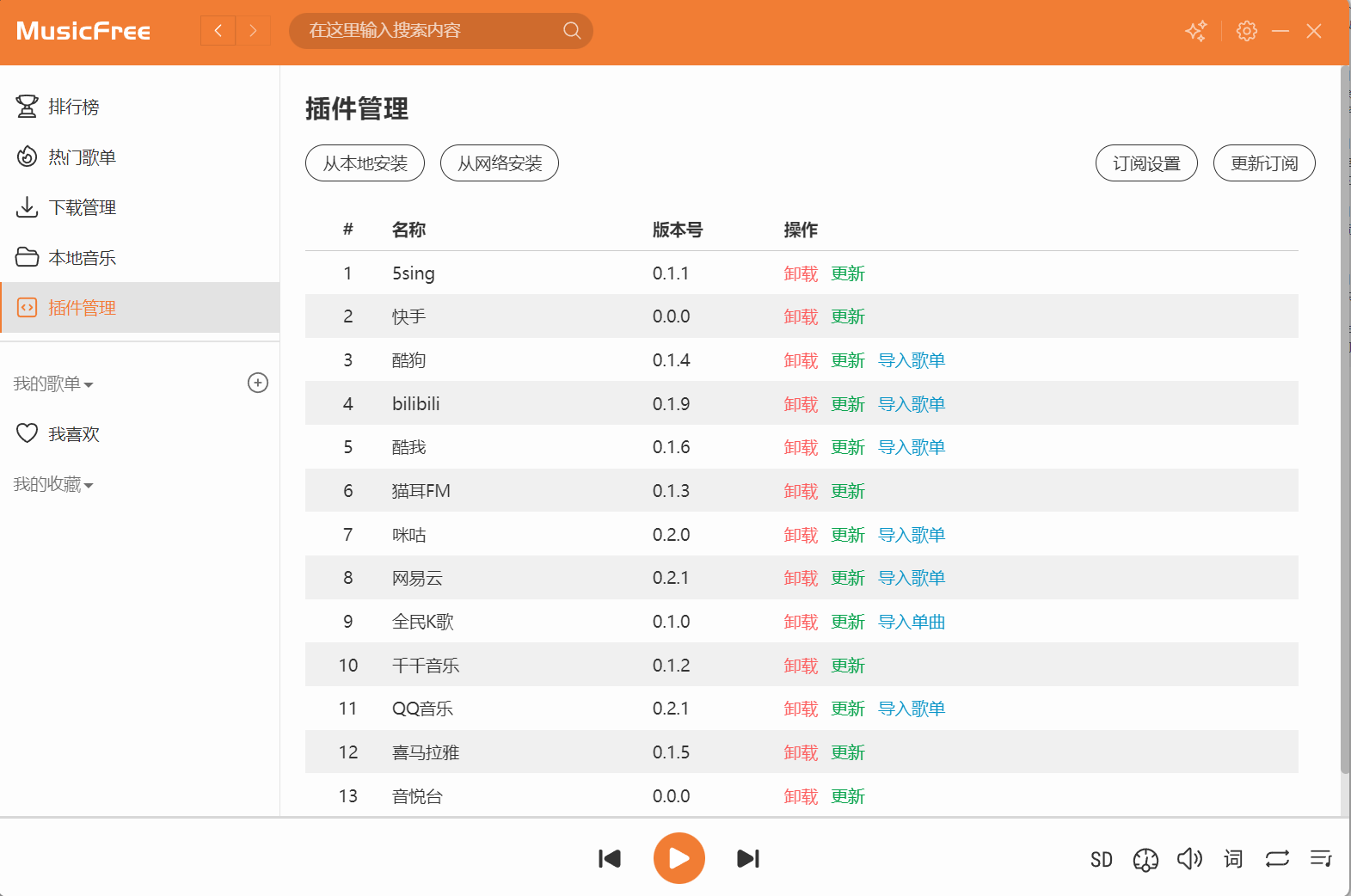Import playlist for 酷狗 plugin
This screenshot has width=1351, height=896.
tap(912, 360)
